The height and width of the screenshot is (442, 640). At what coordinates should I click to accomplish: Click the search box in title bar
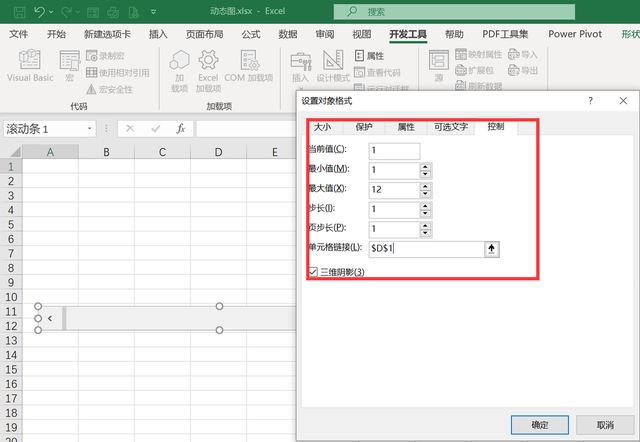[454, 12]
